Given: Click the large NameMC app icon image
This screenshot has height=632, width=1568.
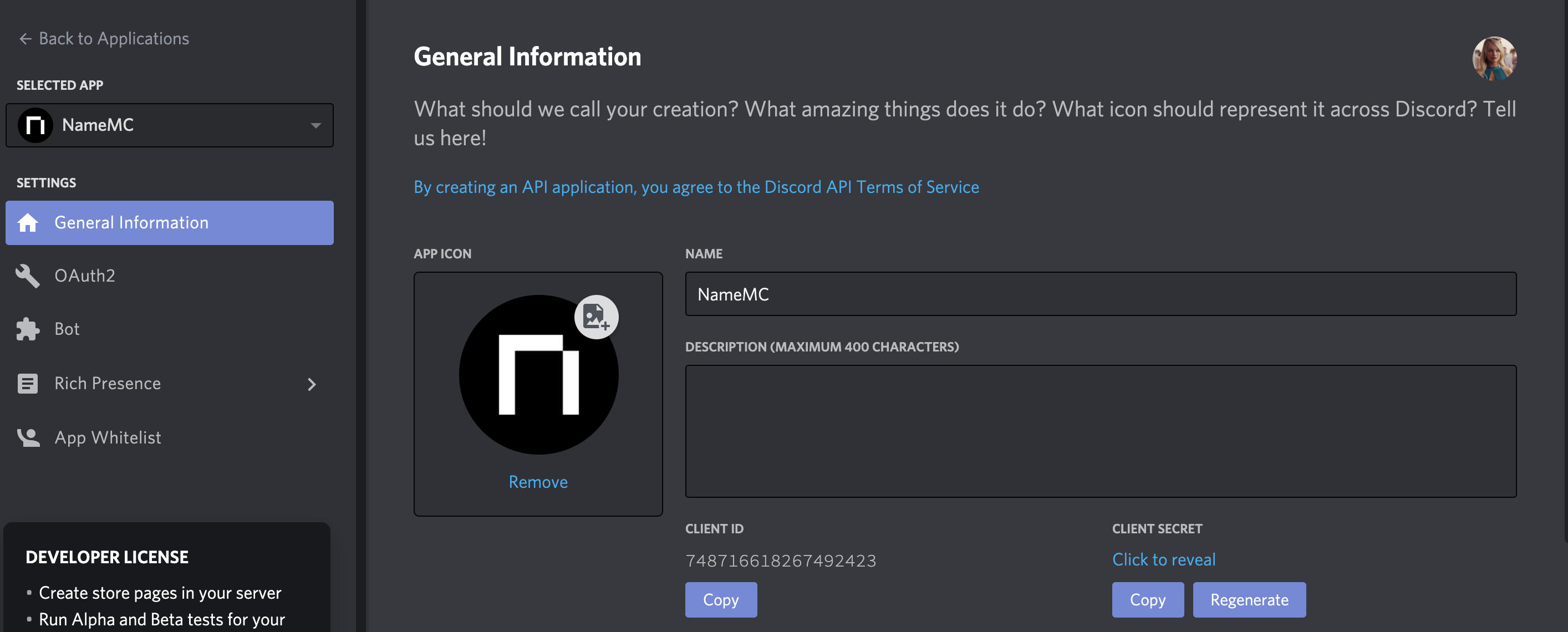Looking at the screenshot, I should (x=538, y=375).
